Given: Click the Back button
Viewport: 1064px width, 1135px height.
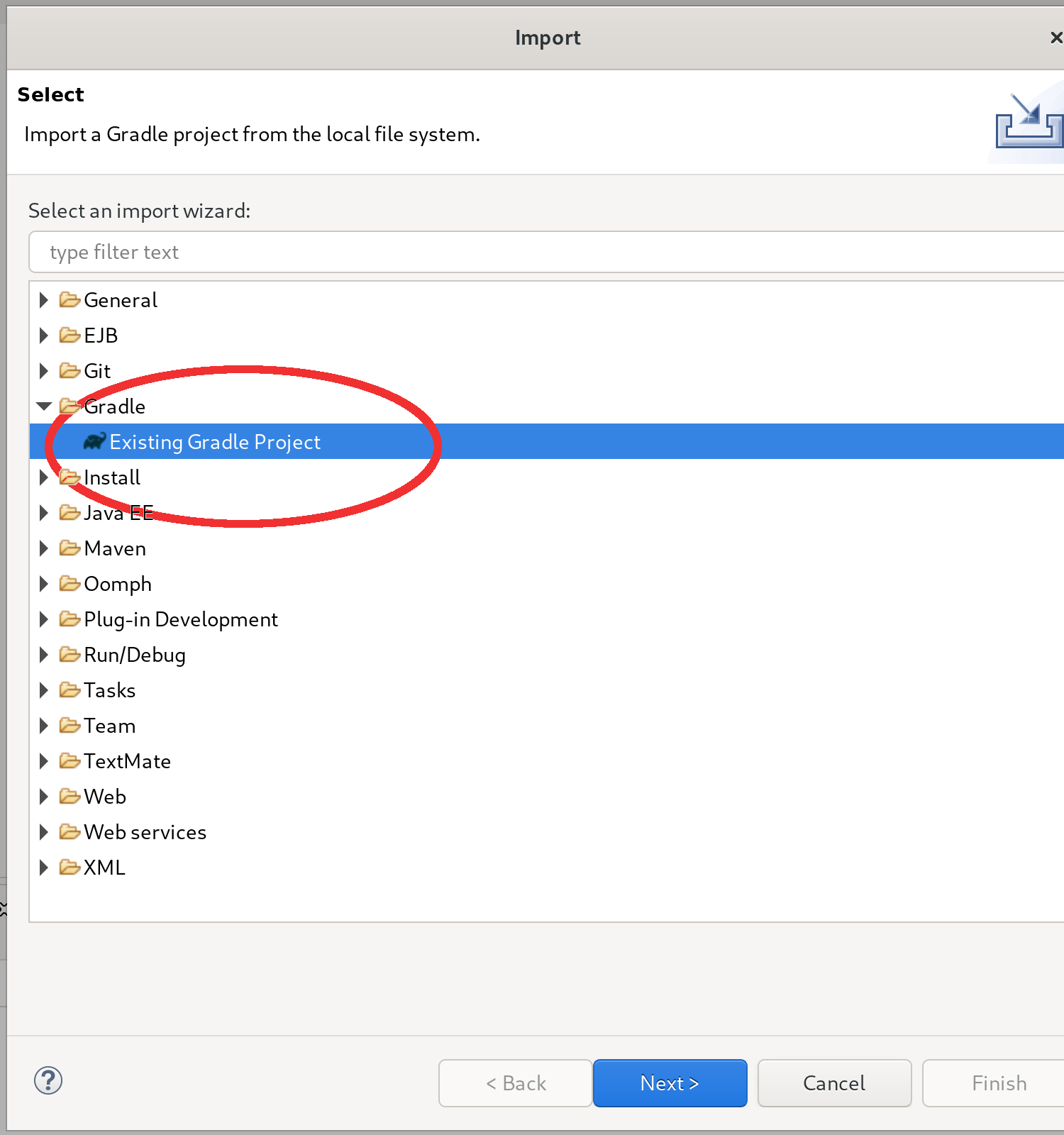Looking at the screenshot, I should (516, 1083).
